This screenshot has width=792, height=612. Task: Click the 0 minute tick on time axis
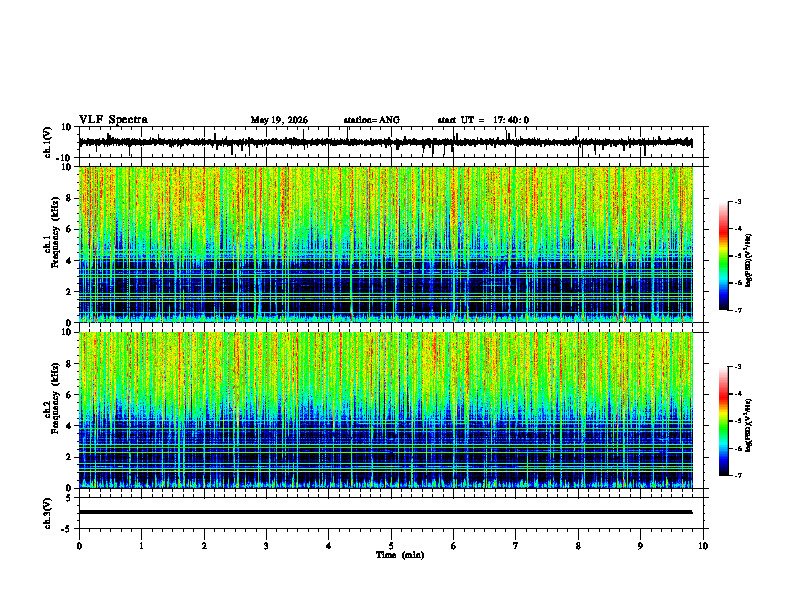pos(79,546)
